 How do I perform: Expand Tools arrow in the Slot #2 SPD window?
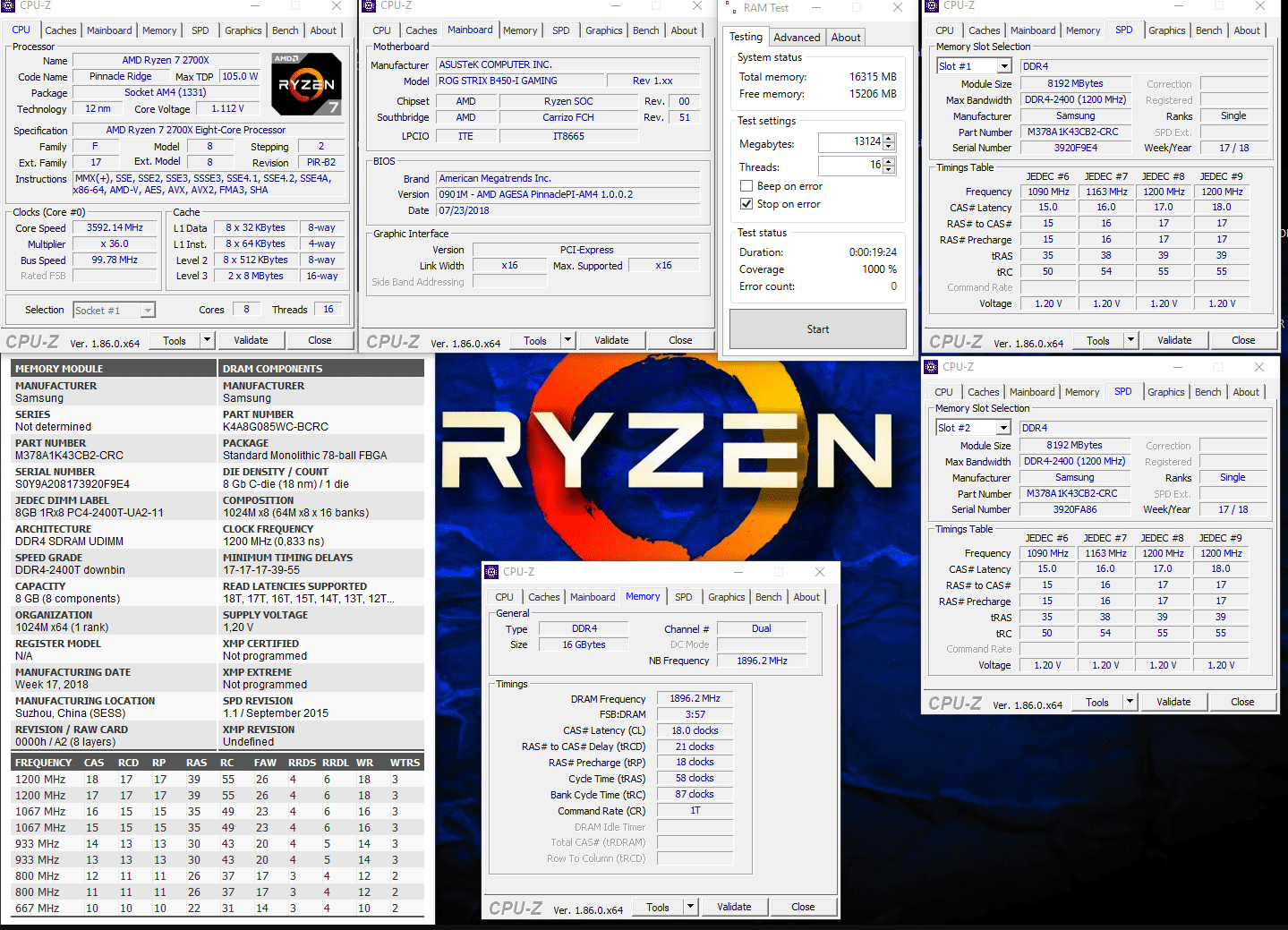[1130, 702]
